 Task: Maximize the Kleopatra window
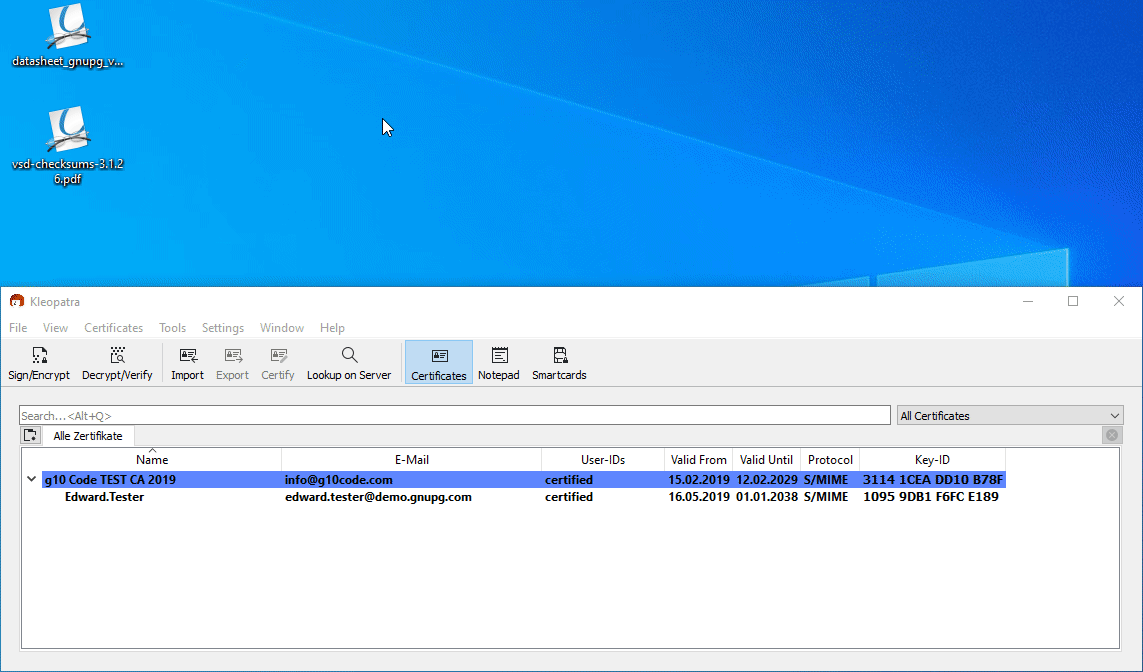[x=1073, y=301]
